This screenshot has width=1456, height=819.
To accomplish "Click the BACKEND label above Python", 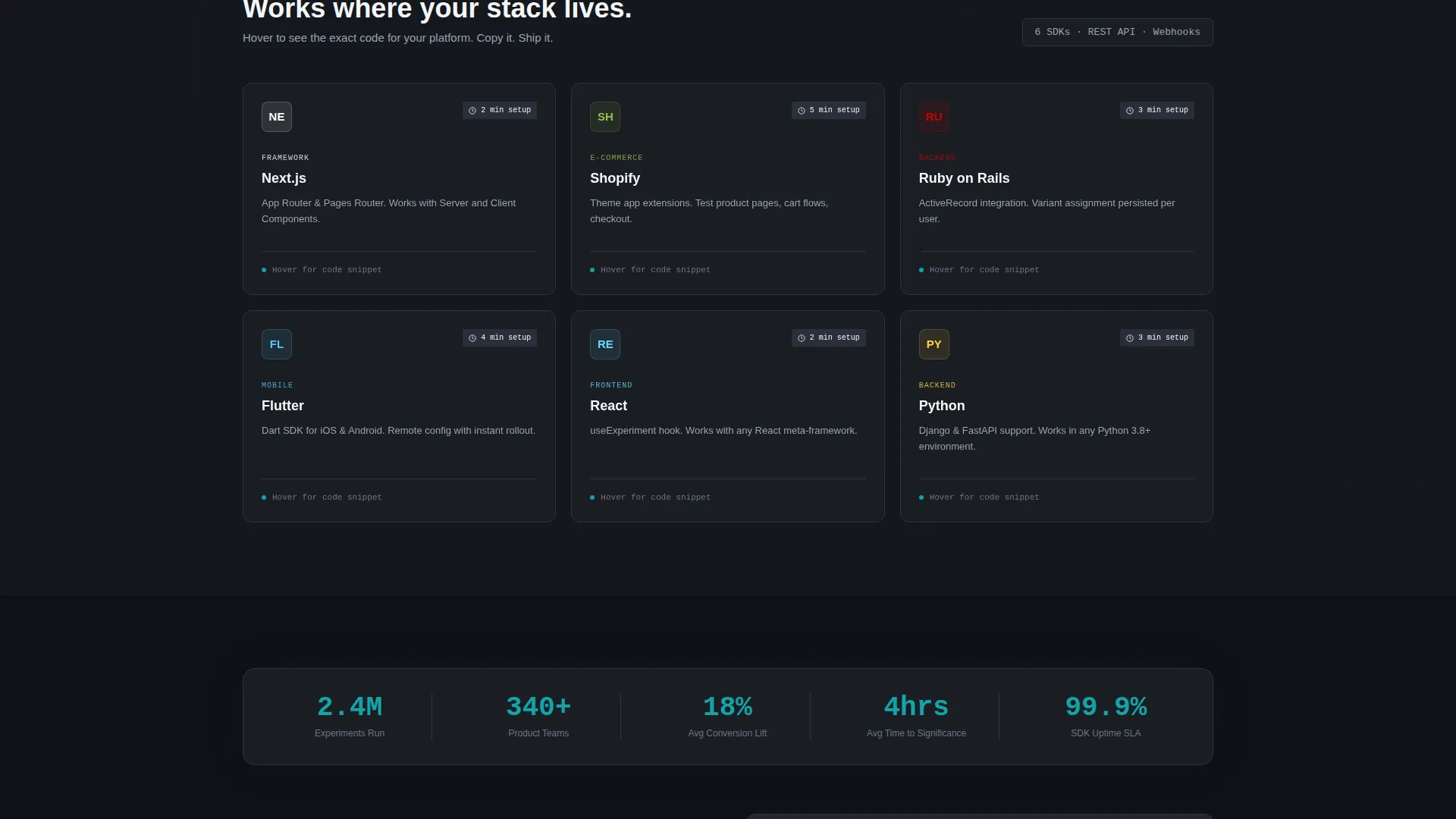I will tap(937, 385).
